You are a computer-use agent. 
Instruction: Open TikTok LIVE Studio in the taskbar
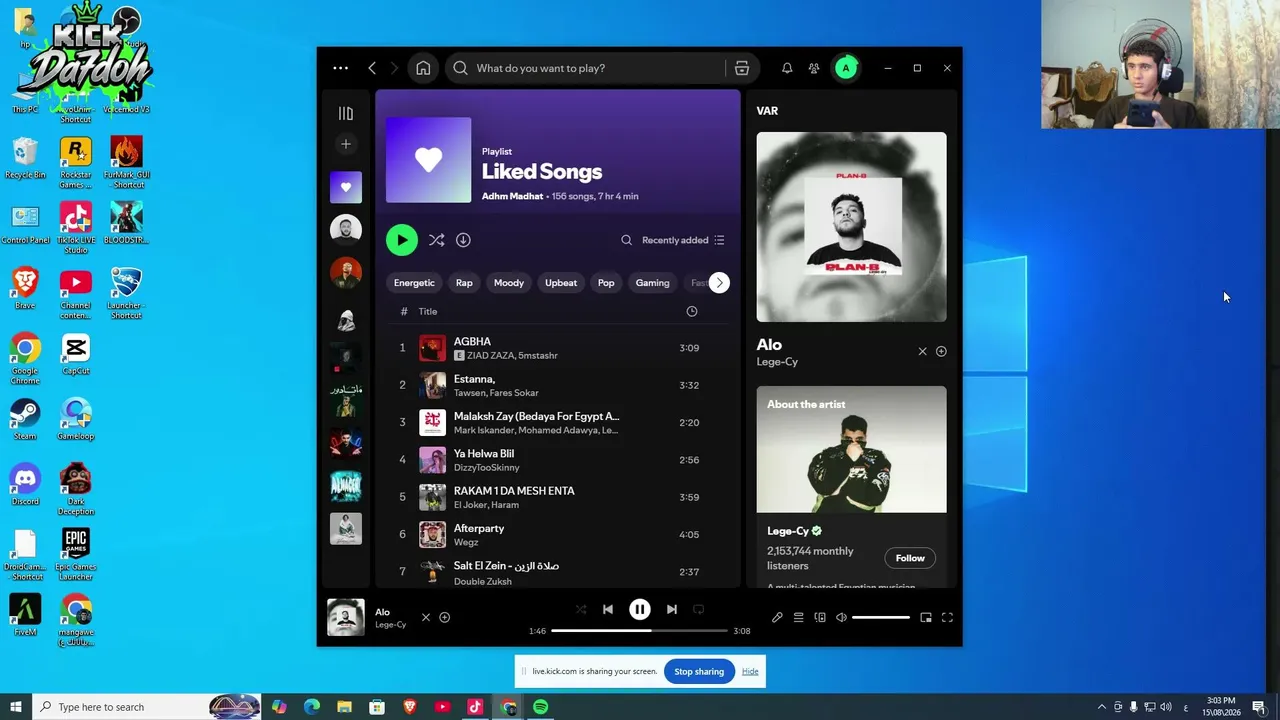pyautogui.click(x=475, y=707)
